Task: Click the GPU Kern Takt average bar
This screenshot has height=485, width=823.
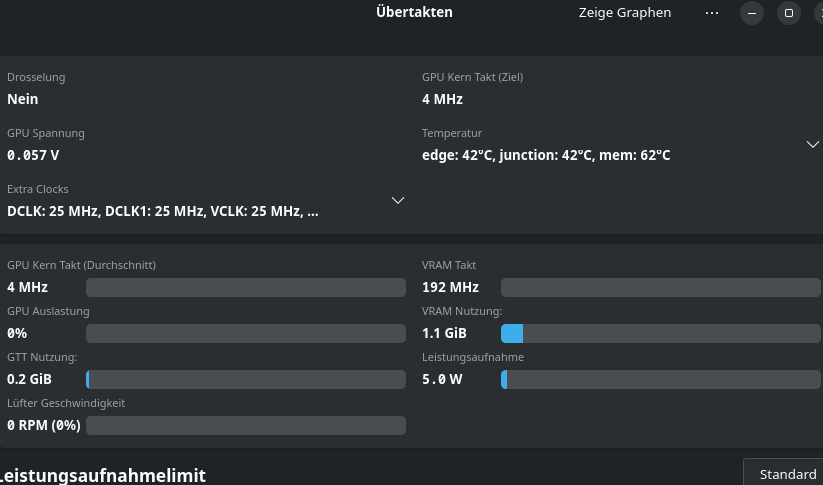Action: pyautogui.click(x=246, y=288)
